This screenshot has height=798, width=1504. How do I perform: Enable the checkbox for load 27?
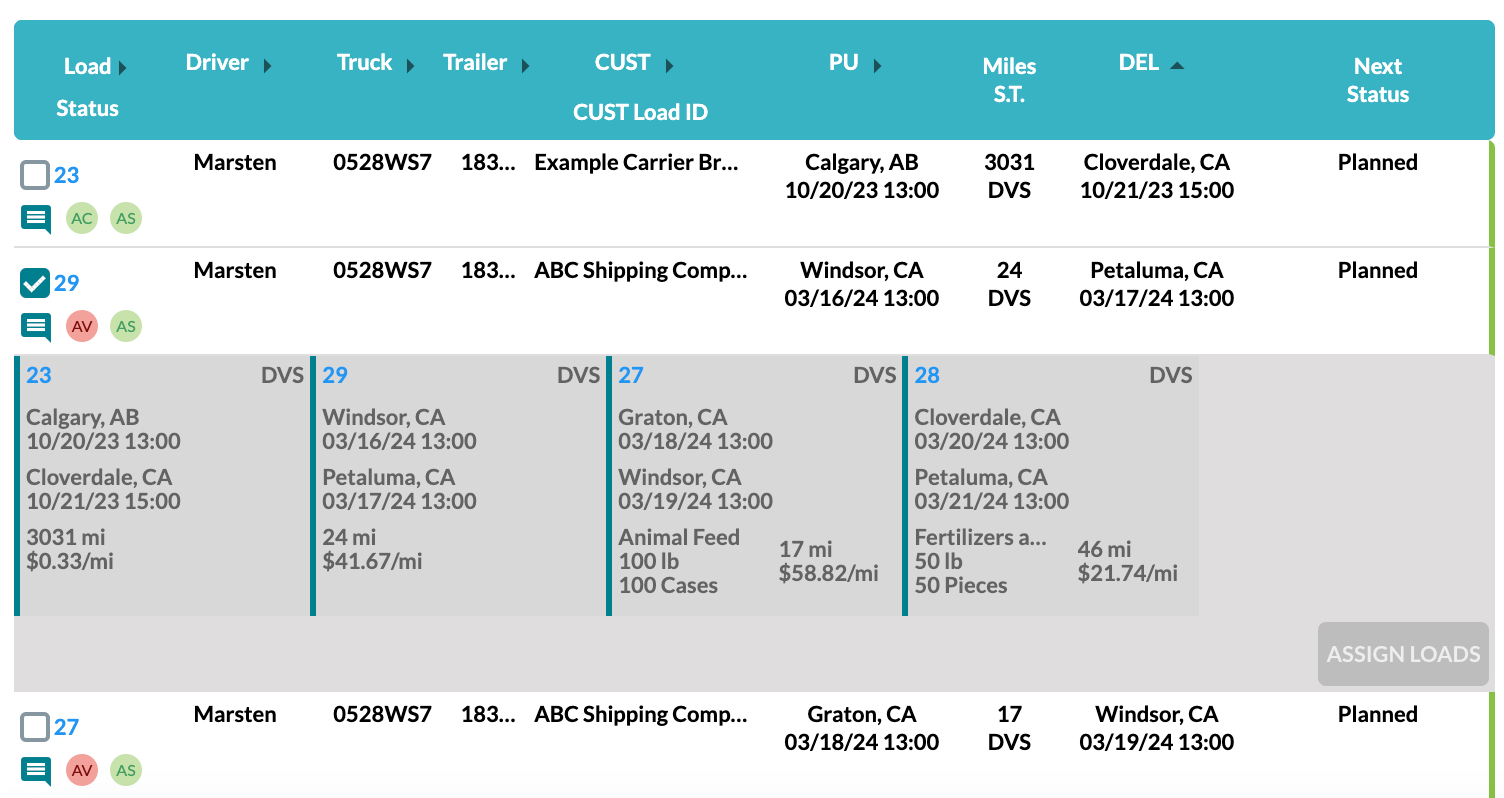click(33, 726)
